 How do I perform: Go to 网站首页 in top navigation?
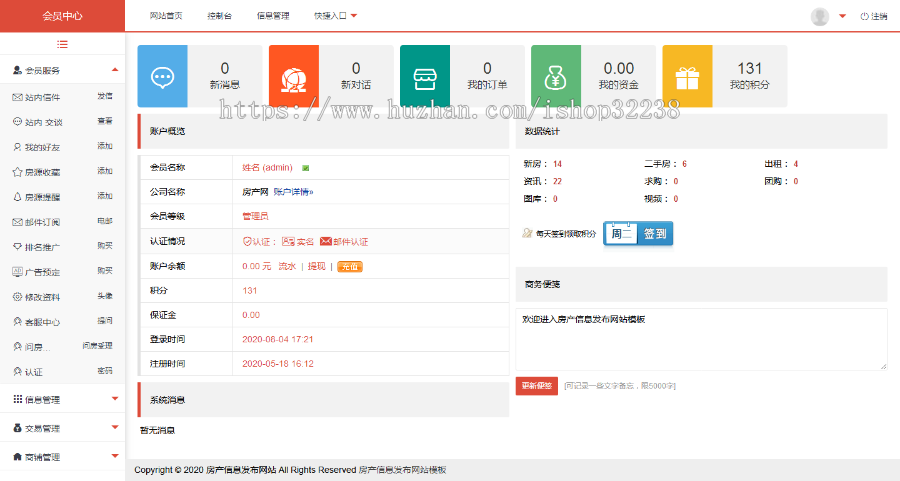[x=166, y=16]
